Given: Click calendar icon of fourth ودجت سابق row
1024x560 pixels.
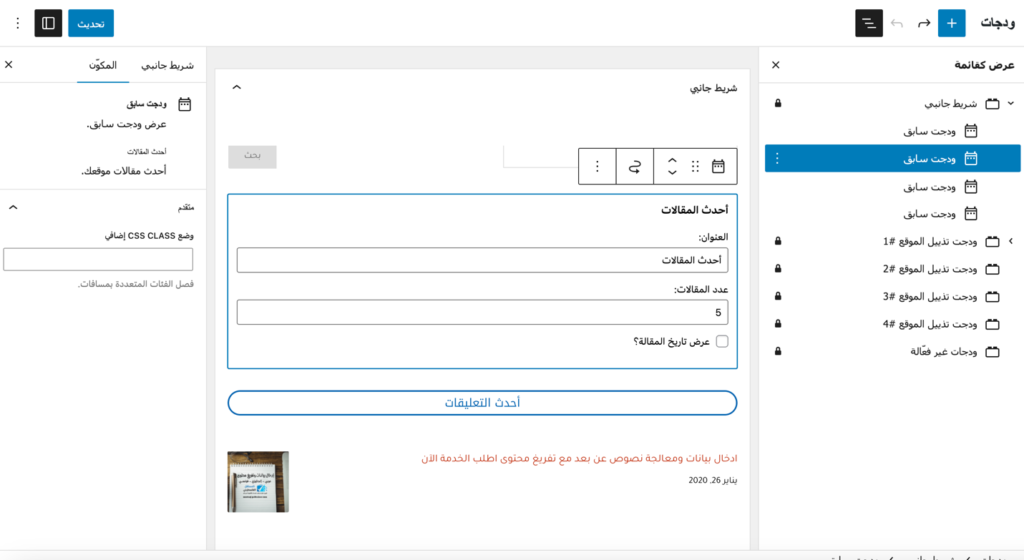Looking at the screenshot, I should 971,214.
